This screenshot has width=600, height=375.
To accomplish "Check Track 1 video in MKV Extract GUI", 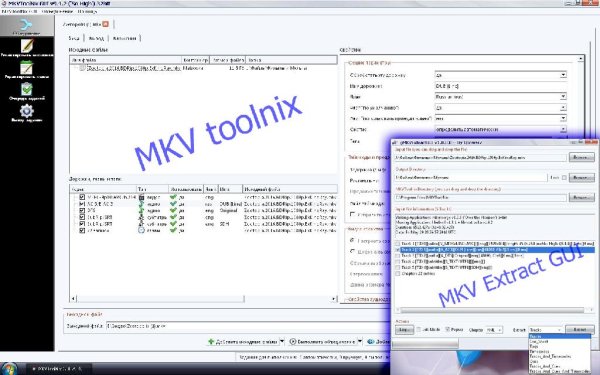I will [398, 244].
